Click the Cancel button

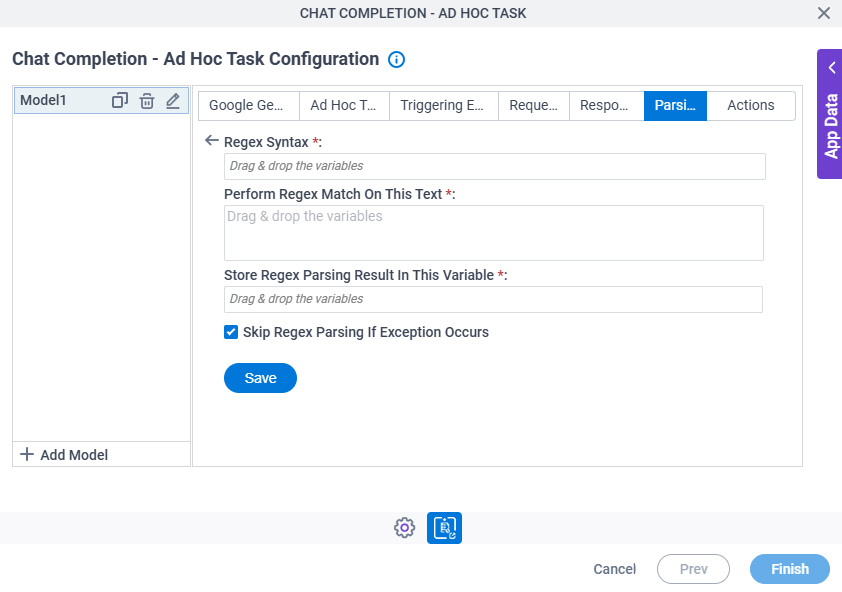[614, 569]
